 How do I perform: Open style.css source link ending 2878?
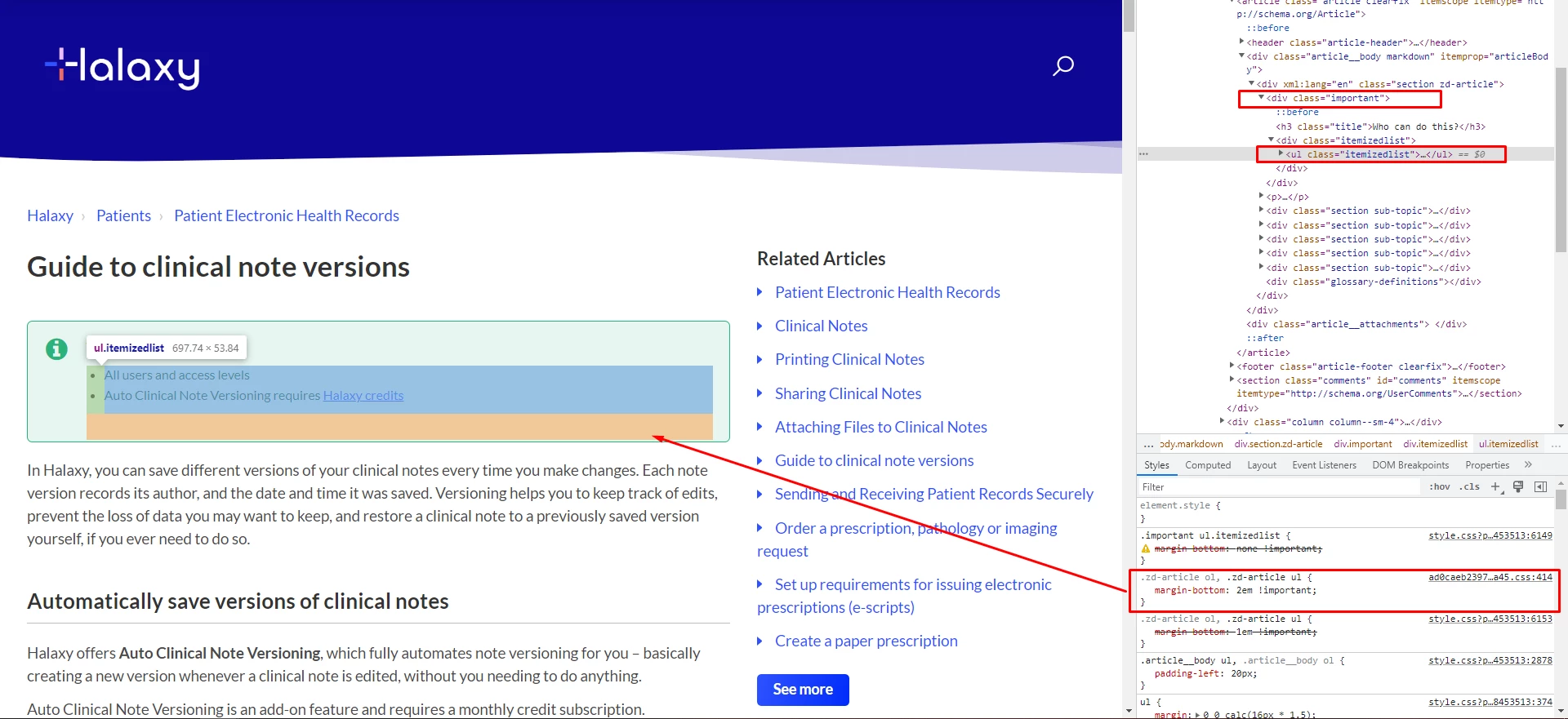pyautogui.click(x=1490, y=660)
